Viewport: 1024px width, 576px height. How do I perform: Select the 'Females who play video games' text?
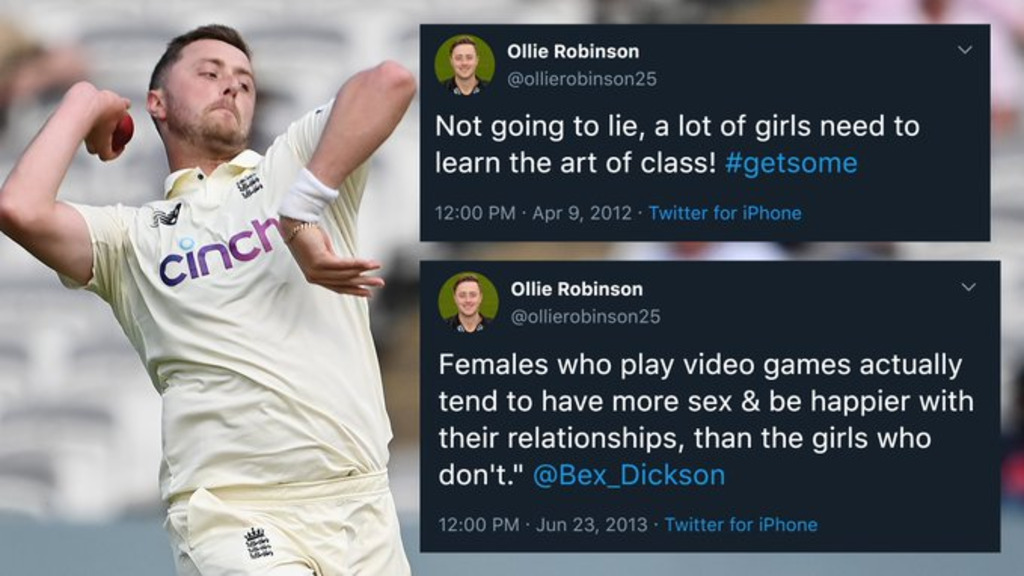706,419
